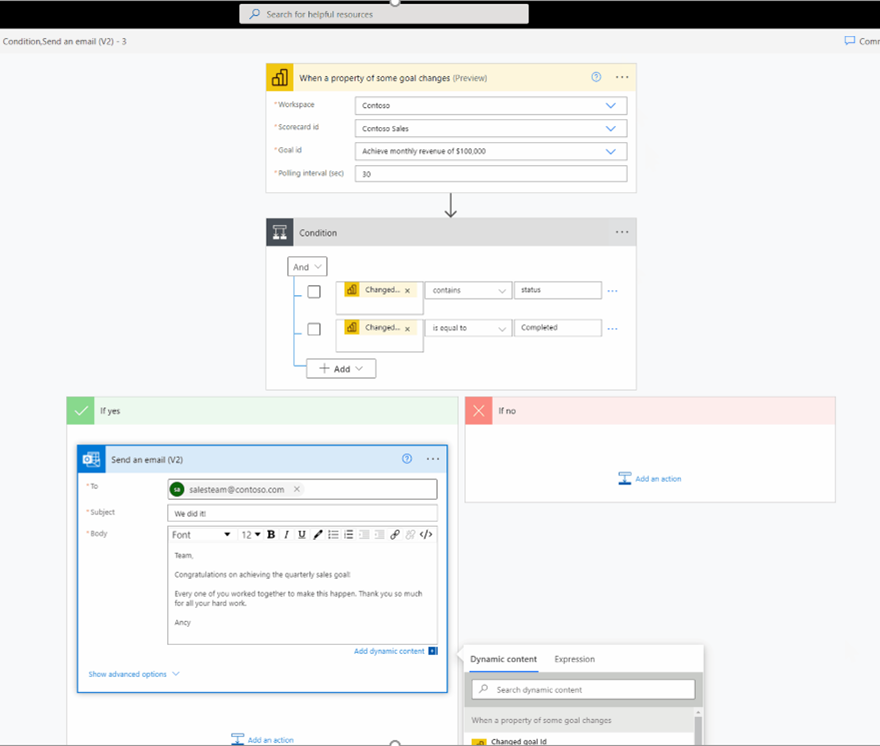Screen dimensions: 880x746
Task: Toggle italic formatting in email body
Action: coord(286,534)
